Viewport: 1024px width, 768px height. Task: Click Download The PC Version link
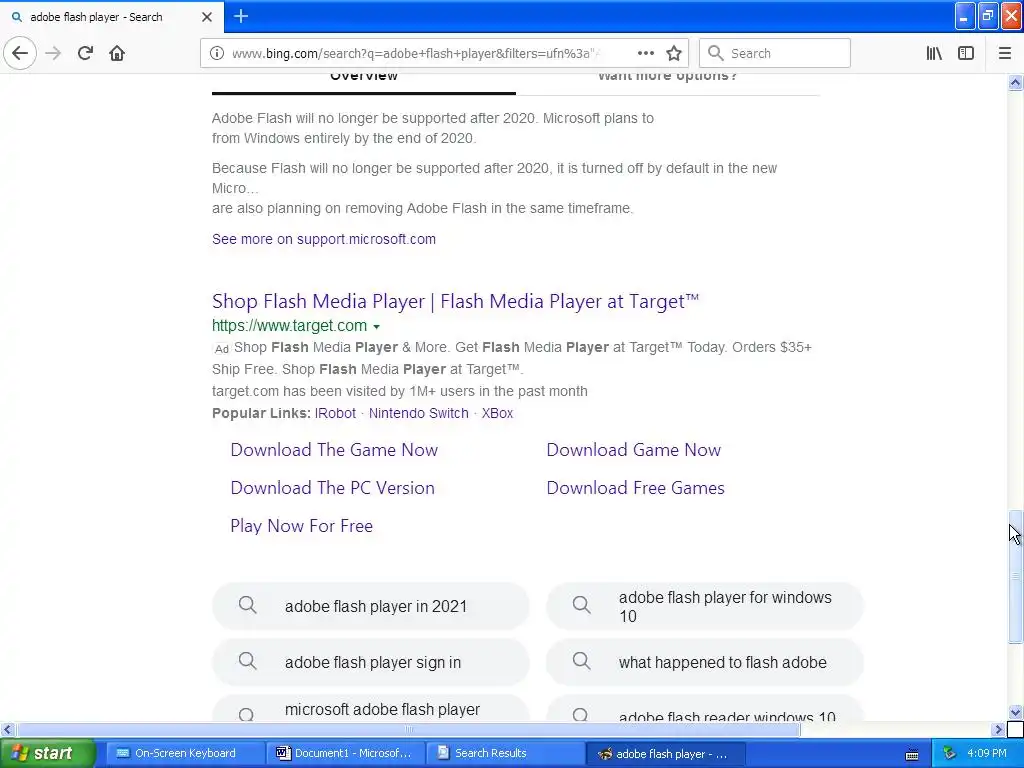coord(332,488)
